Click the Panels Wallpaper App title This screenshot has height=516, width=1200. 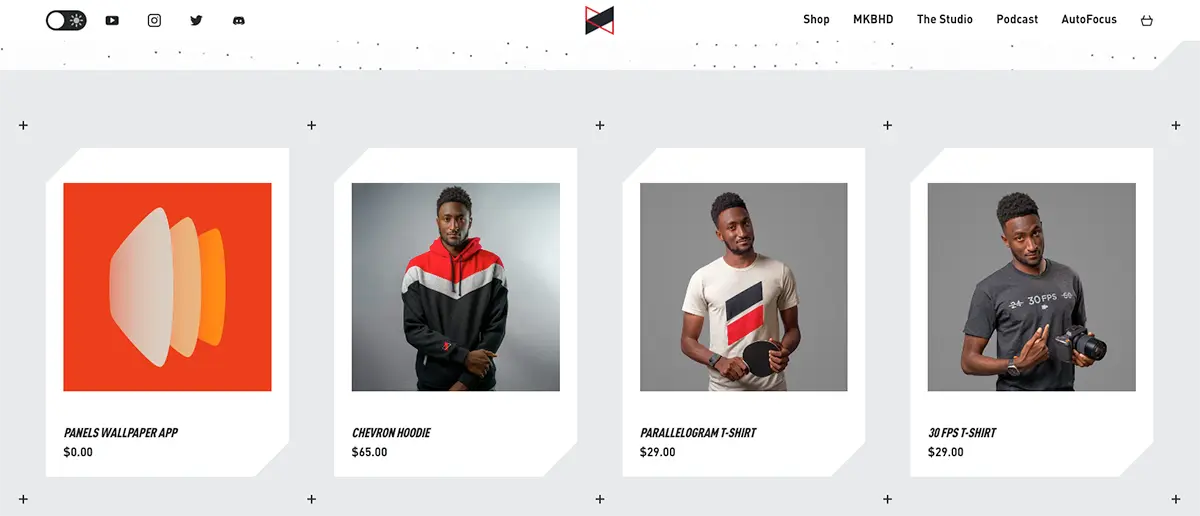click(x=121, y=433)
